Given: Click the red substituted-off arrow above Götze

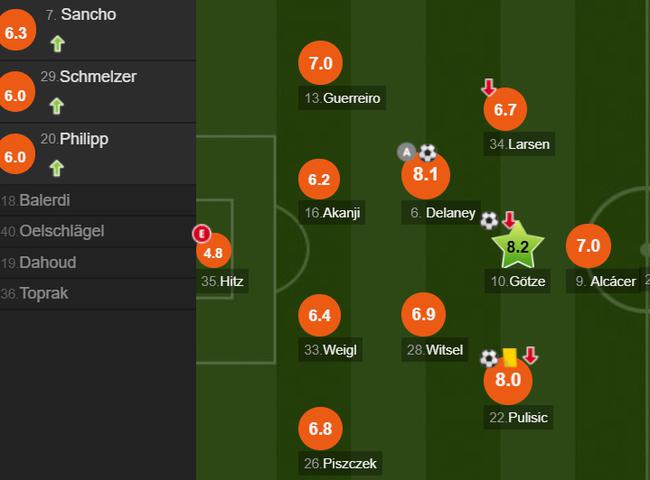Looking at the screenshot, I should (x=509, y=220).
